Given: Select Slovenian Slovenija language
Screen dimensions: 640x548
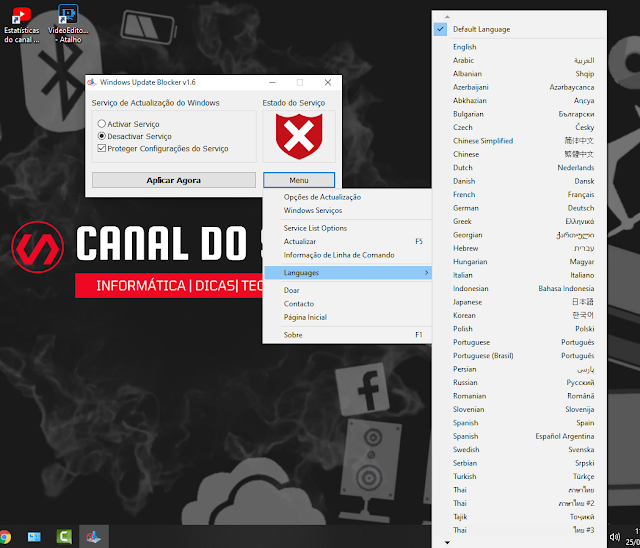Looking at the screenshot, I should pos(519,409).
